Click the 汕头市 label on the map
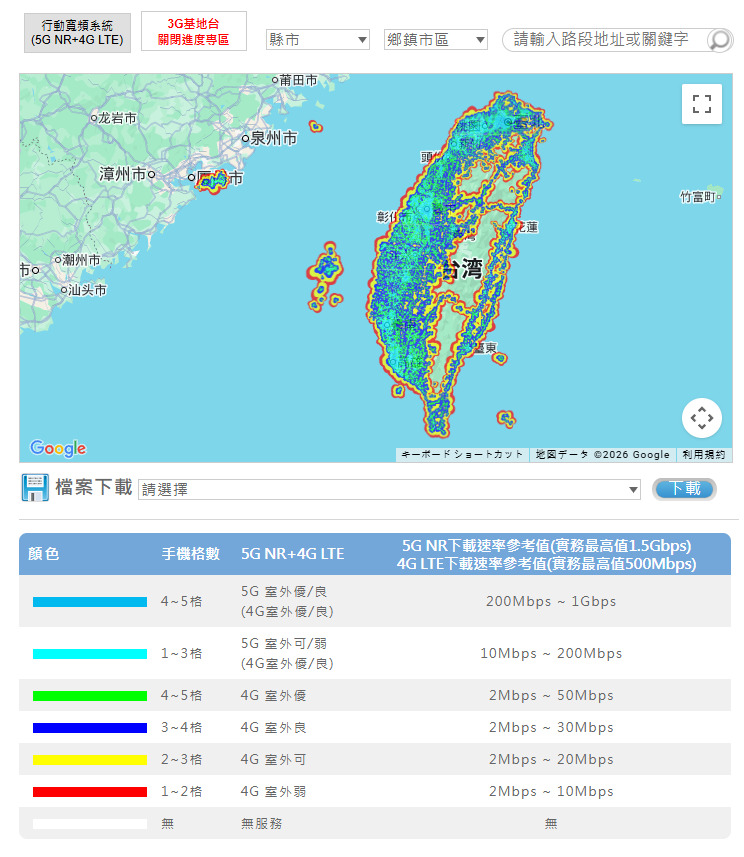The image size is (744, 857). (87, 290)
